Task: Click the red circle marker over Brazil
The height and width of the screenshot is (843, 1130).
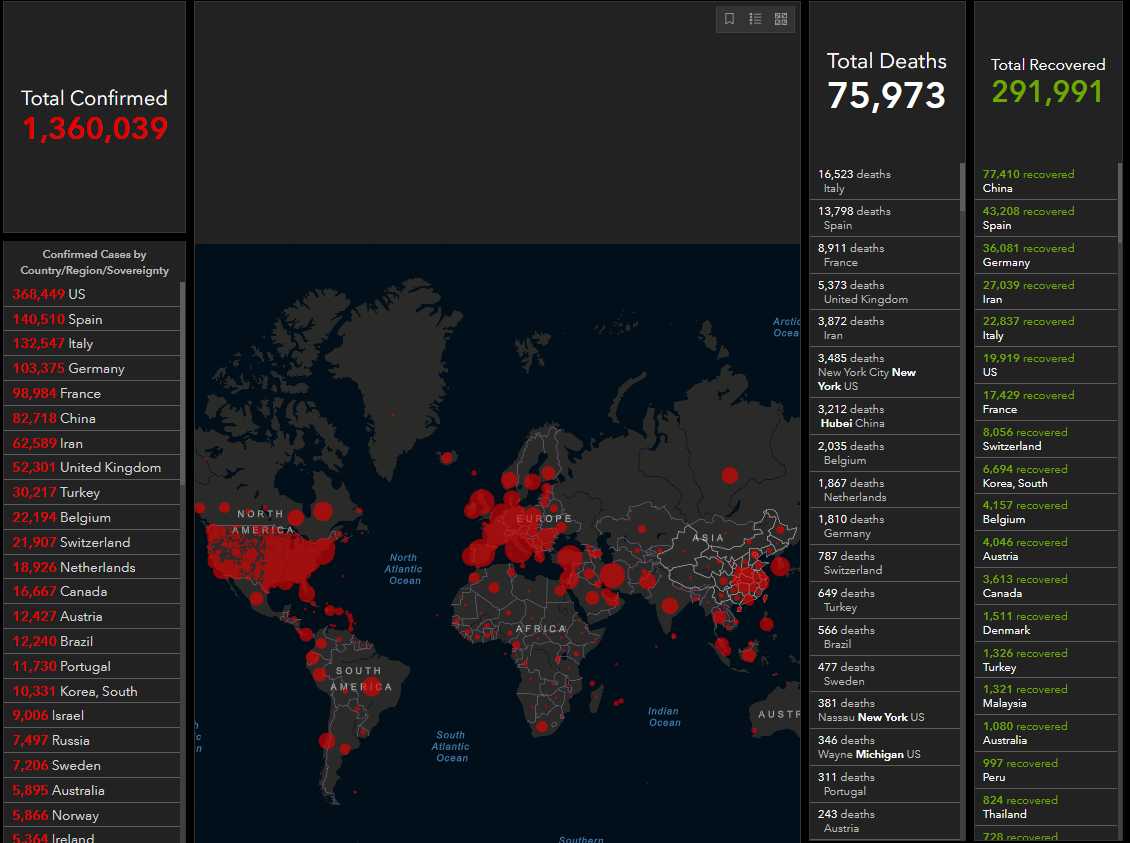Action: coord(371,686)
